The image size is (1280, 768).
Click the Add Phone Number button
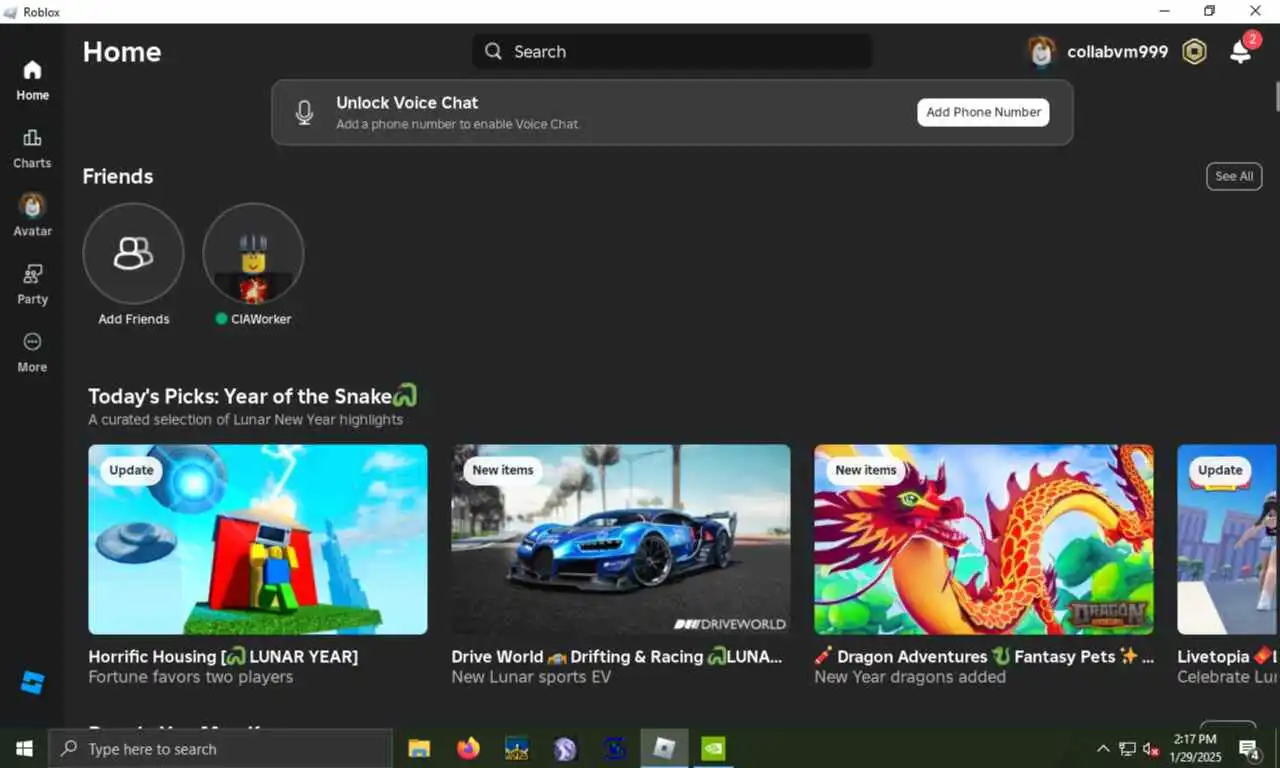pyautogui.click(x=983, y=112)
